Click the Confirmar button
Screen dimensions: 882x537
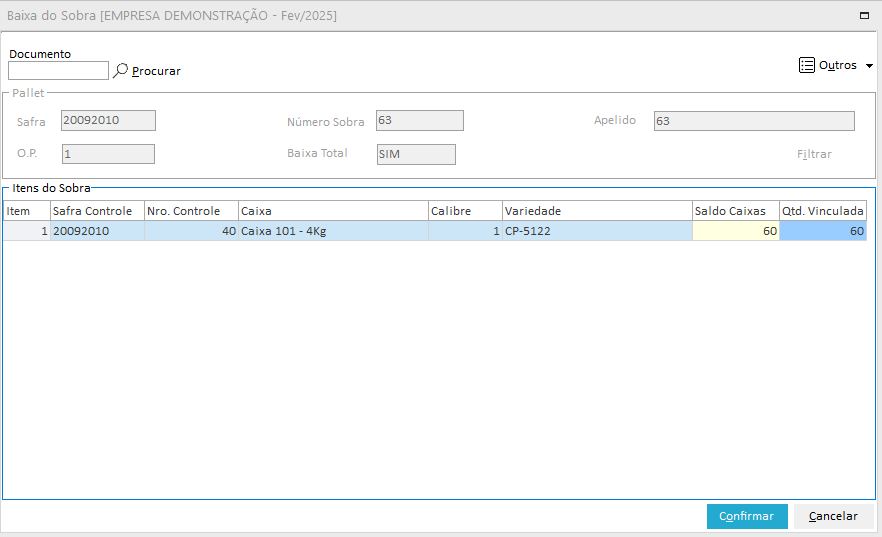pos(747,516)
